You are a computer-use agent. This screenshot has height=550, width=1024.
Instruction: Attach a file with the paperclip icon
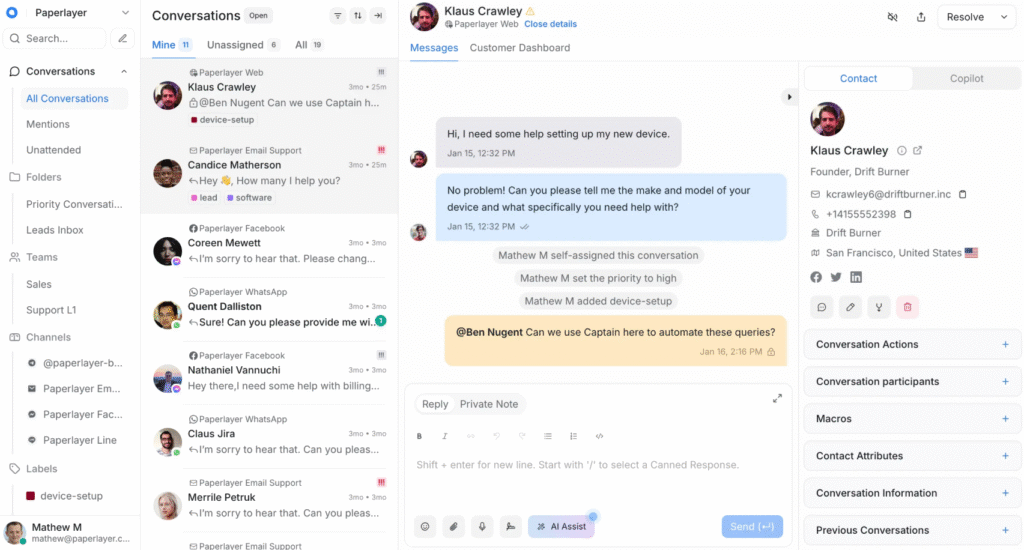click(x=453, y=526)
